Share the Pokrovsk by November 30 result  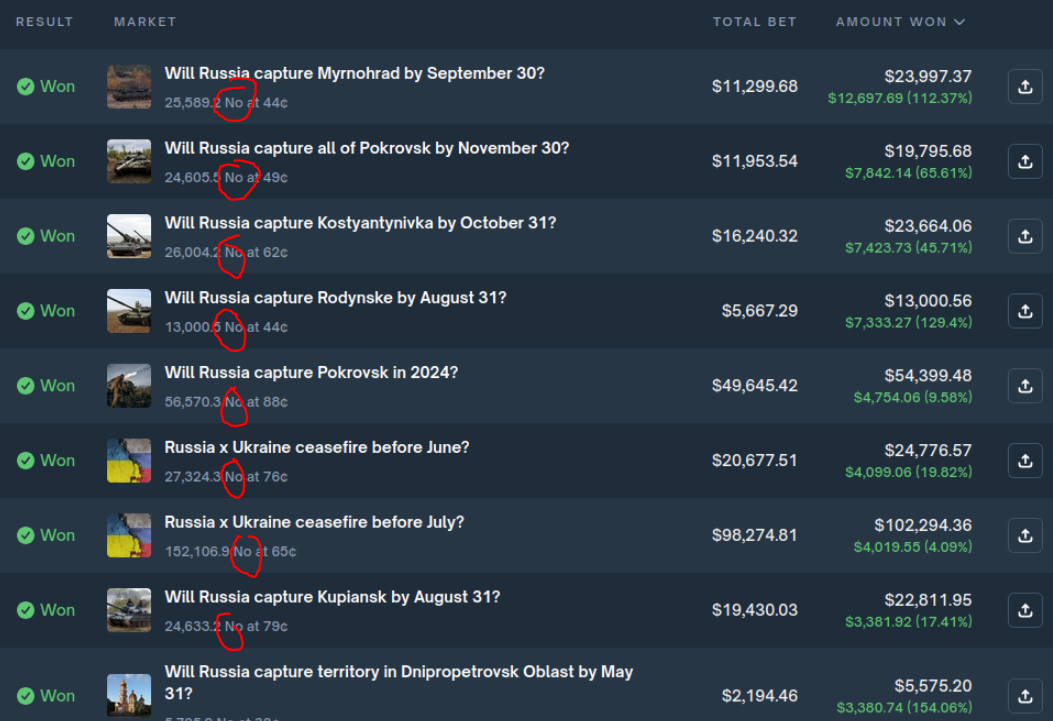tap(1025, 161)
